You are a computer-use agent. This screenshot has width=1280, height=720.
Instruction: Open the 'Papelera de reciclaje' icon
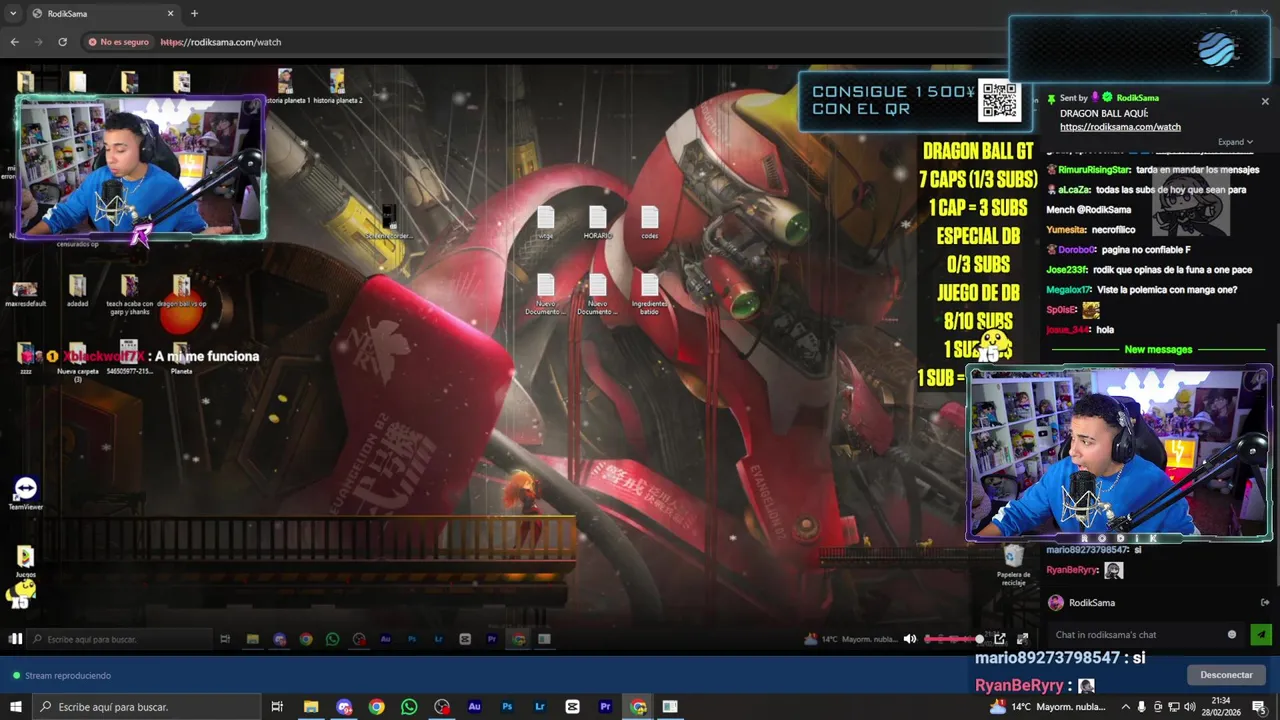point(1013,565)
